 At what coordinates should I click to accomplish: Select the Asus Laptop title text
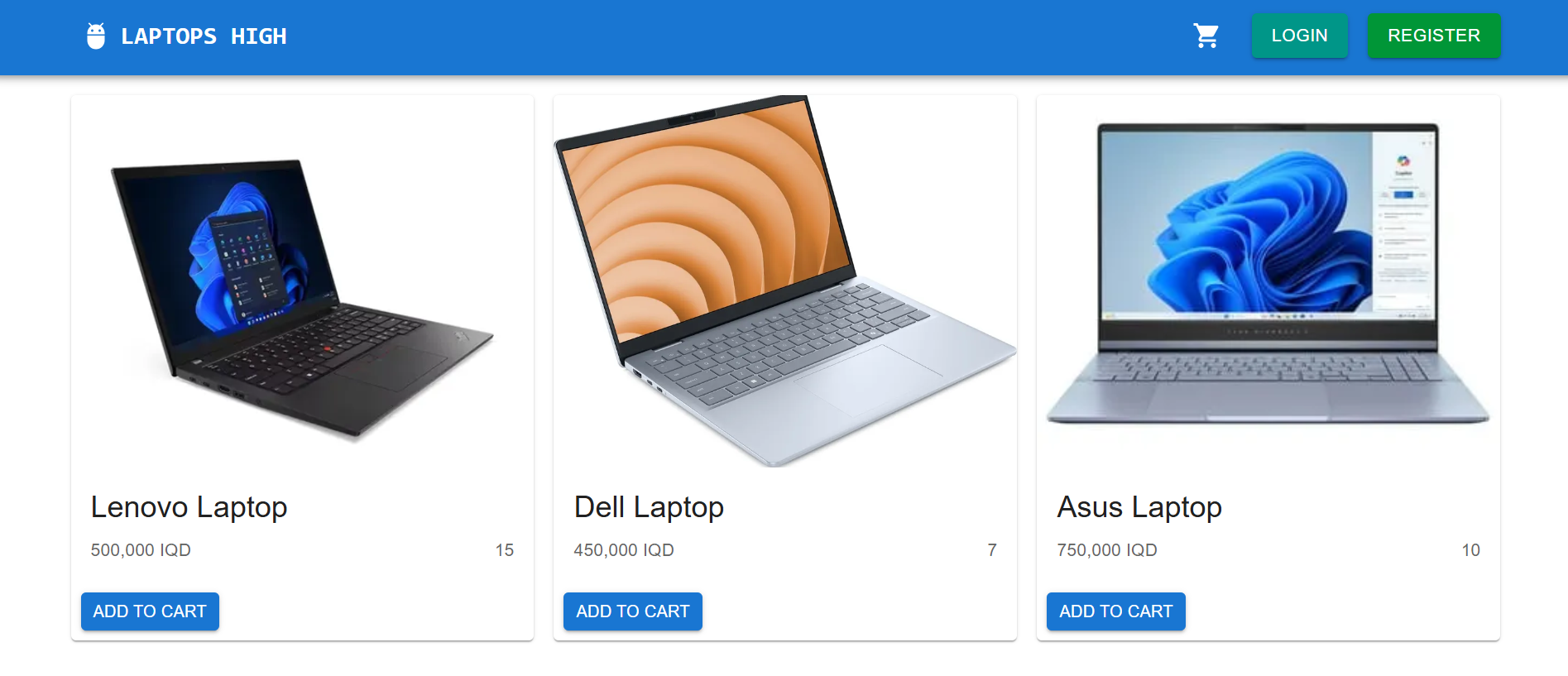pos(1139,506)
